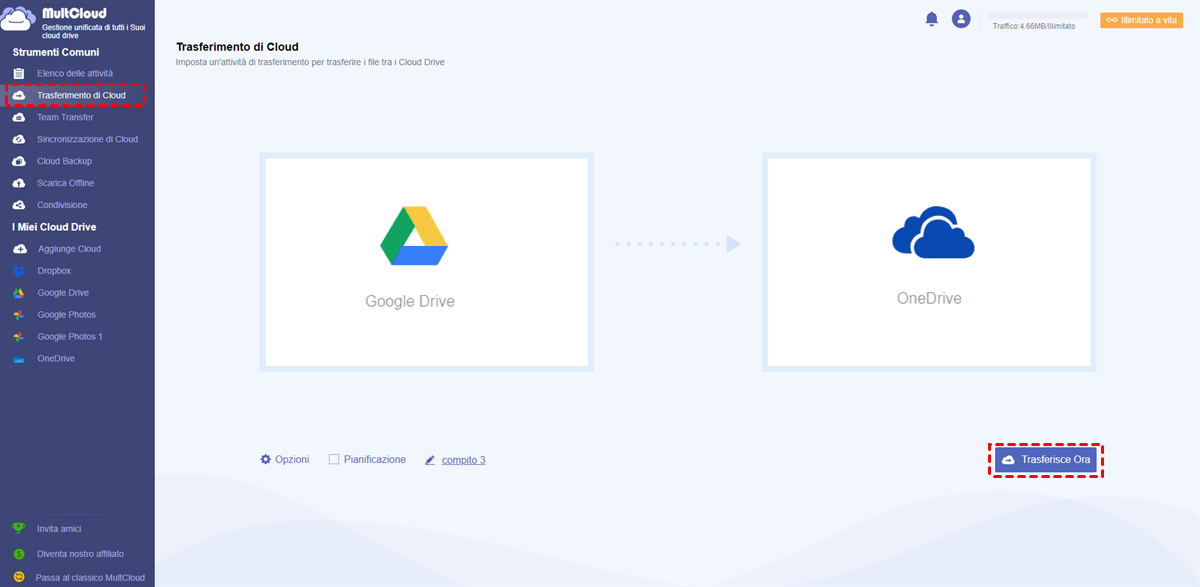Screen dimensions: 1200x587
Task: Open the user account avatar icon
Action: 961,19
